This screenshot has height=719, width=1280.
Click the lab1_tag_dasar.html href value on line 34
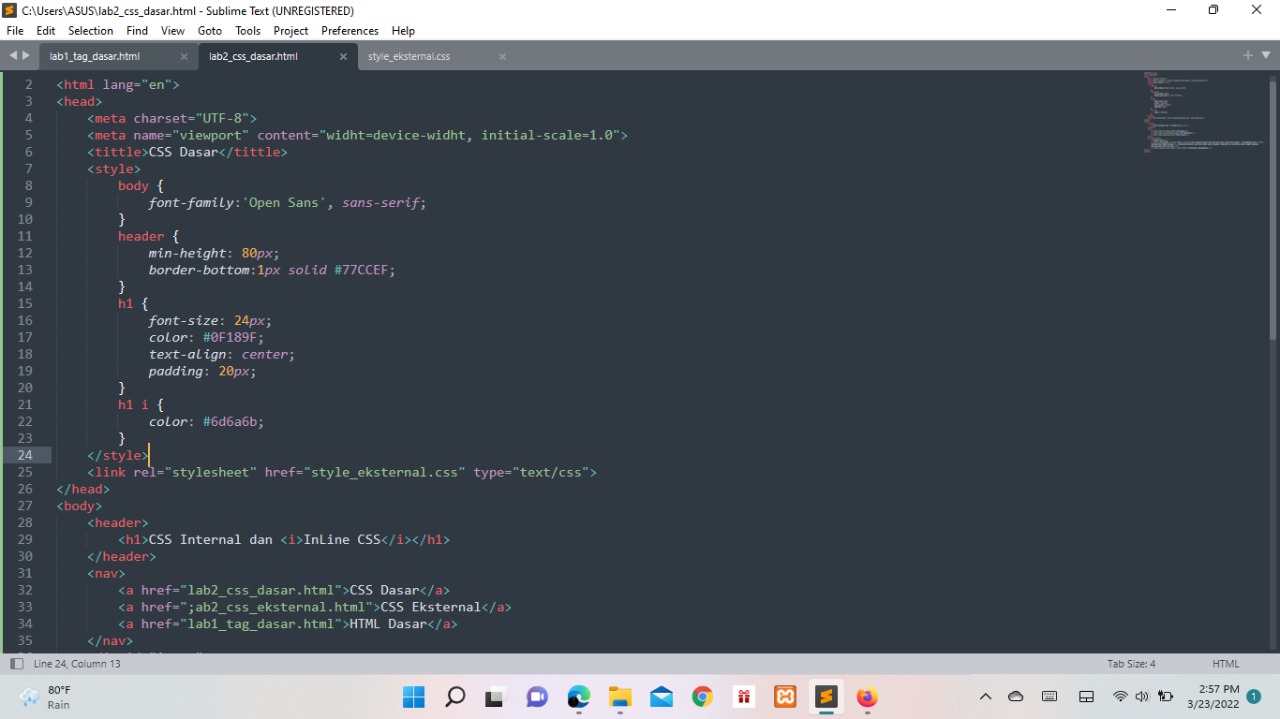tap(260, 624)
